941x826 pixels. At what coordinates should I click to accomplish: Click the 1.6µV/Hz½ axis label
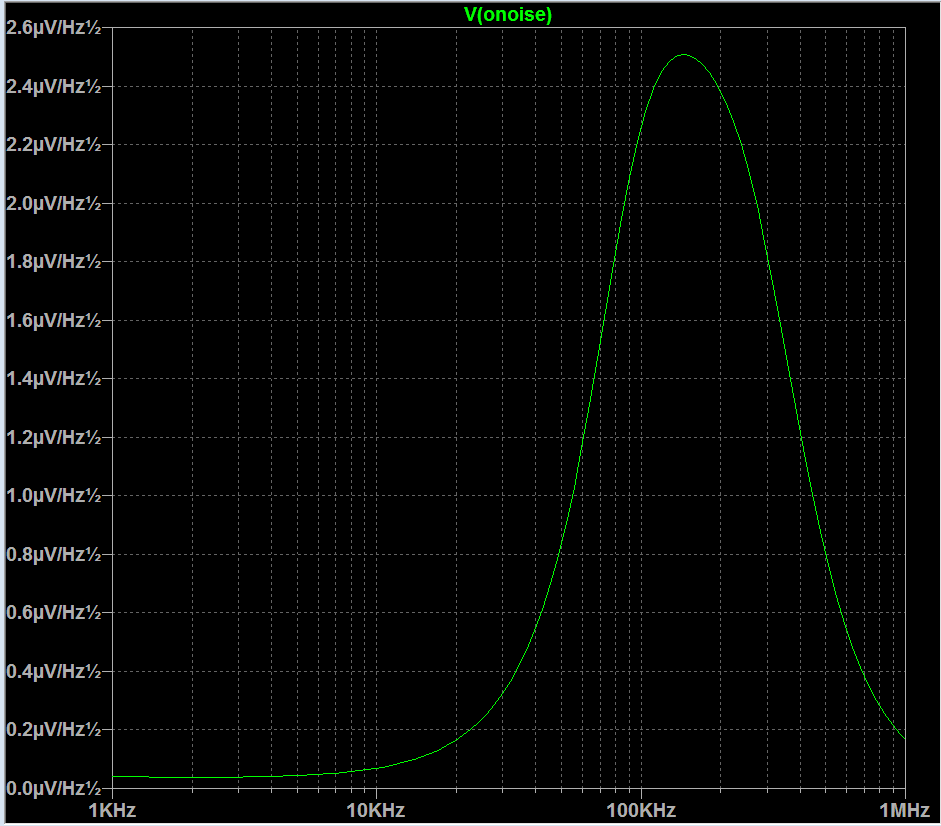click(x=53, y=321)
